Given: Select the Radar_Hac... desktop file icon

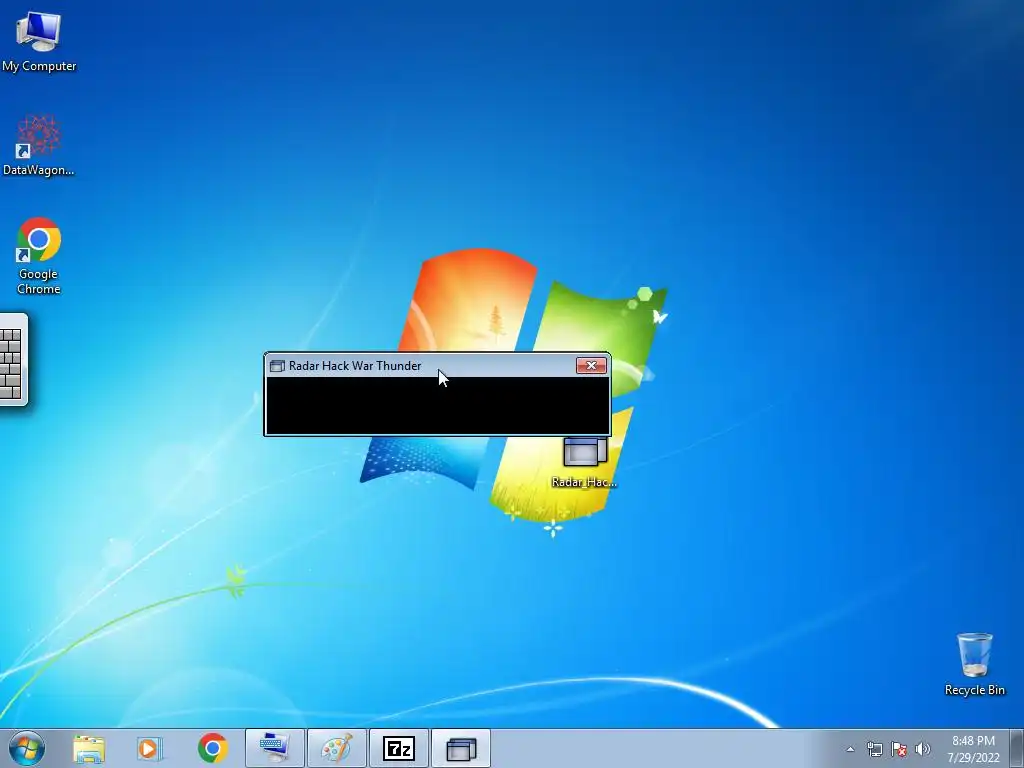Looking at the screenshot, I should (x=584, y=462).
